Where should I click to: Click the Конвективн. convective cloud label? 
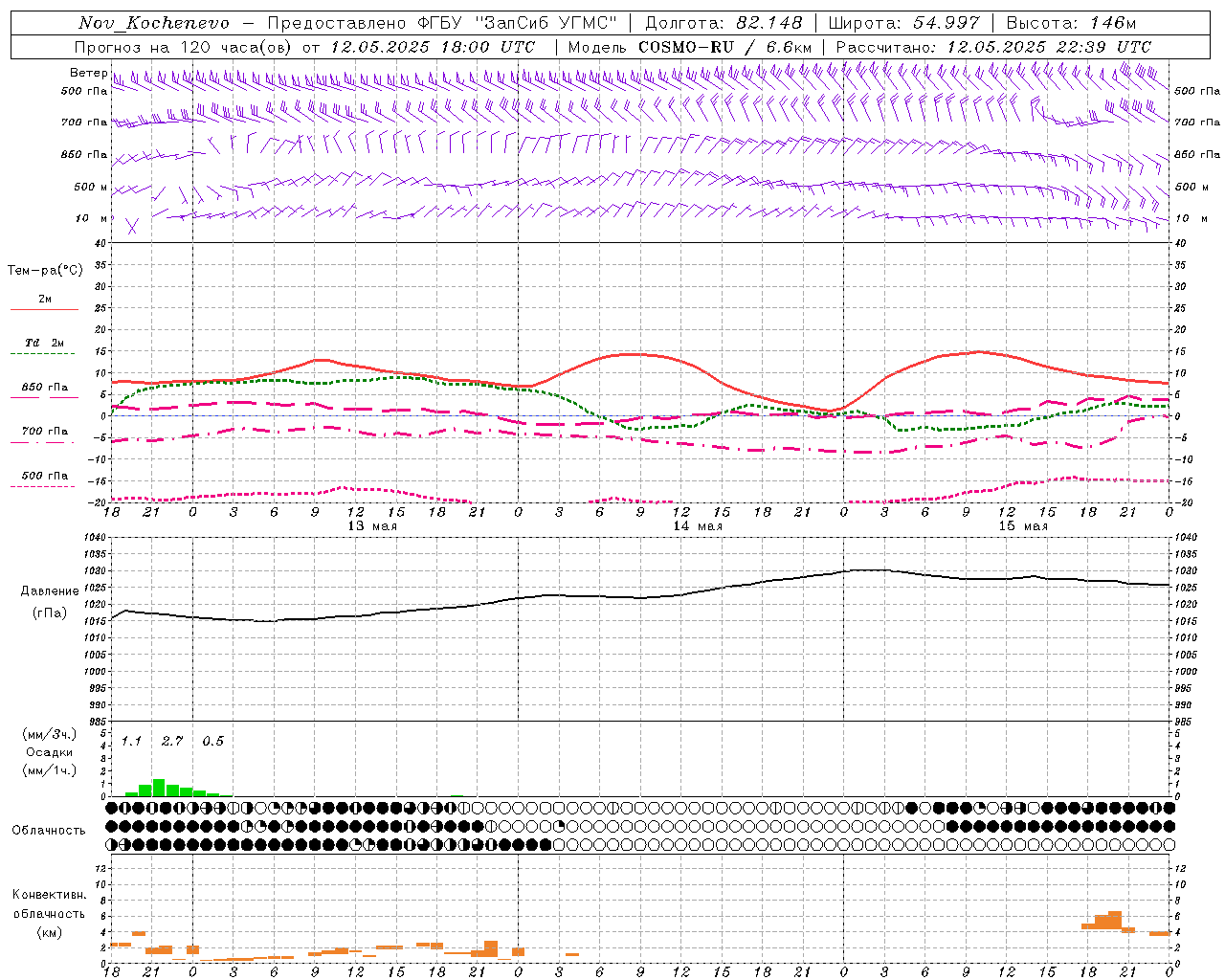pos(50,895)
